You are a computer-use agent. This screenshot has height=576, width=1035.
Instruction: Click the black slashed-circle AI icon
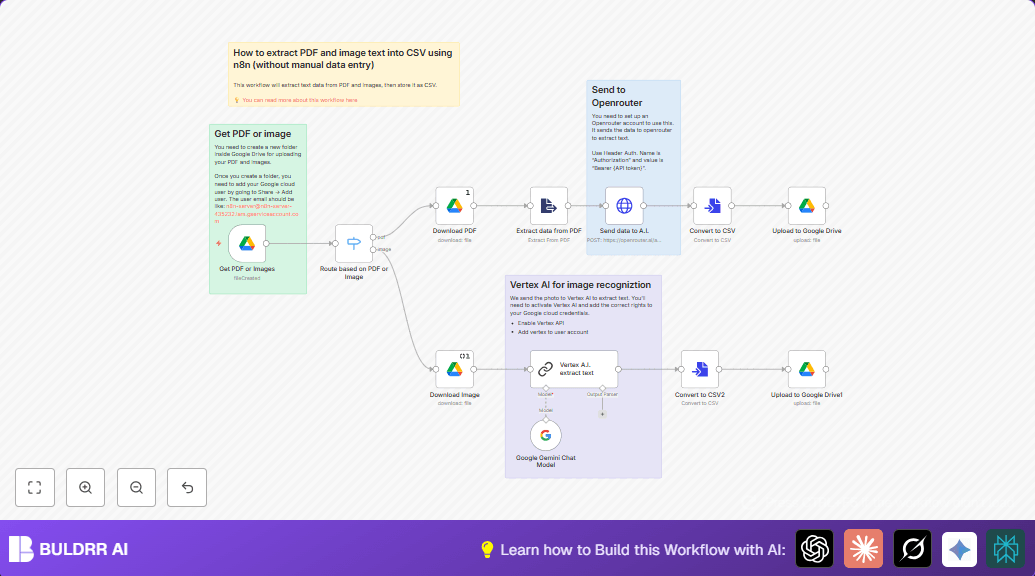[x=912, y=548]
